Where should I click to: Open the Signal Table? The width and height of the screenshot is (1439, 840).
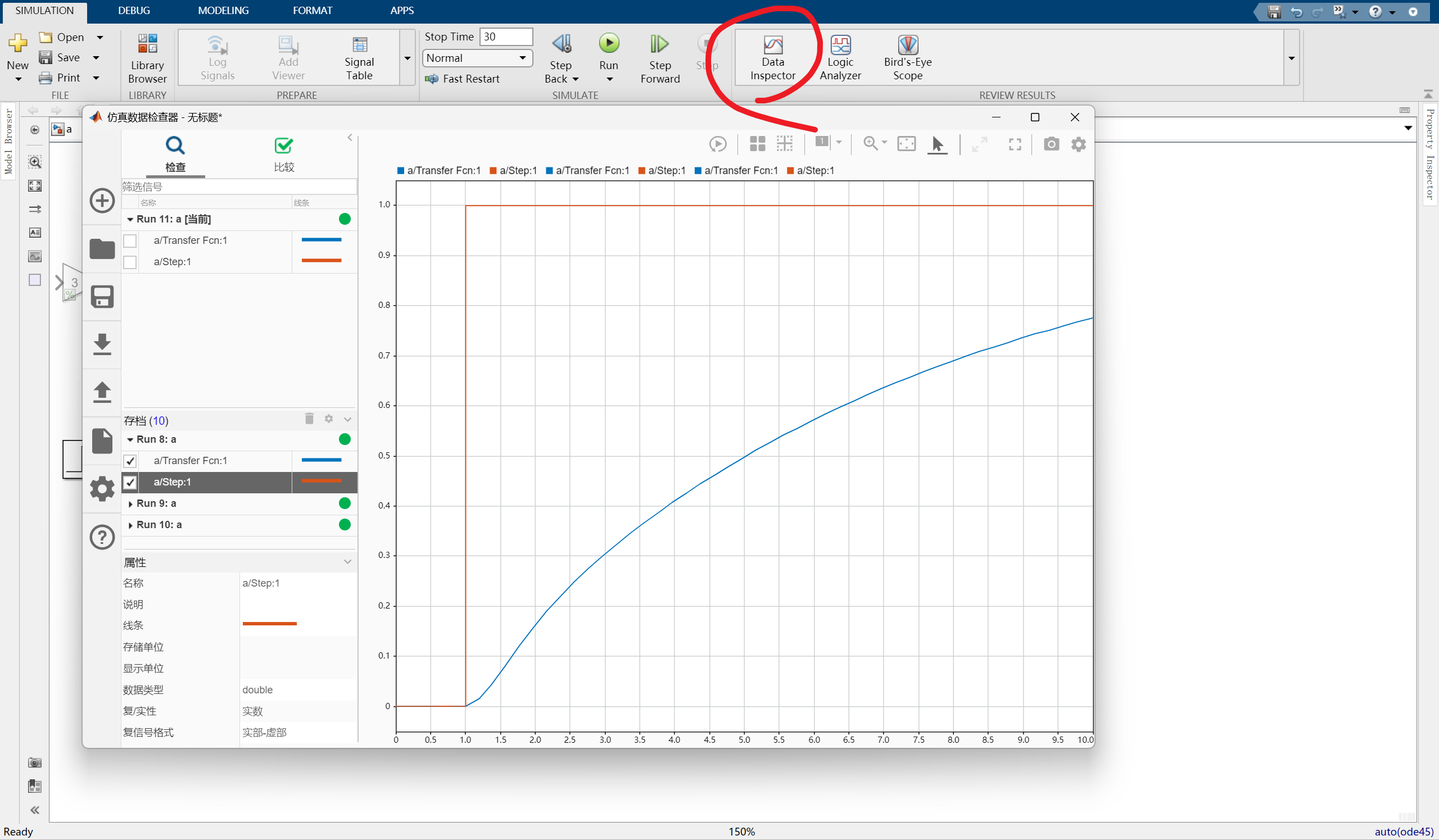[x=359, y=58]
